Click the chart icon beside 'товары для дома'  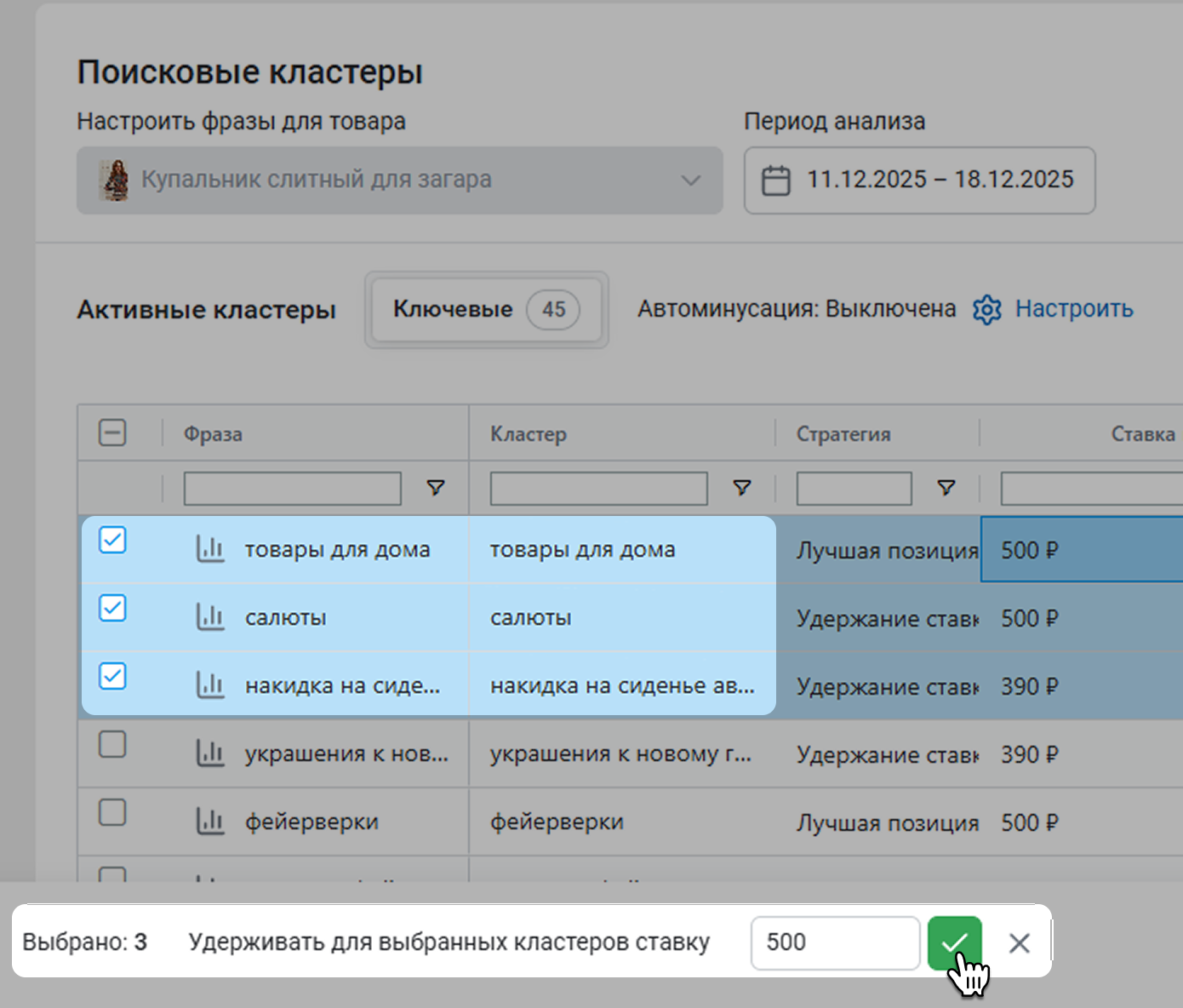pos(209,550)
